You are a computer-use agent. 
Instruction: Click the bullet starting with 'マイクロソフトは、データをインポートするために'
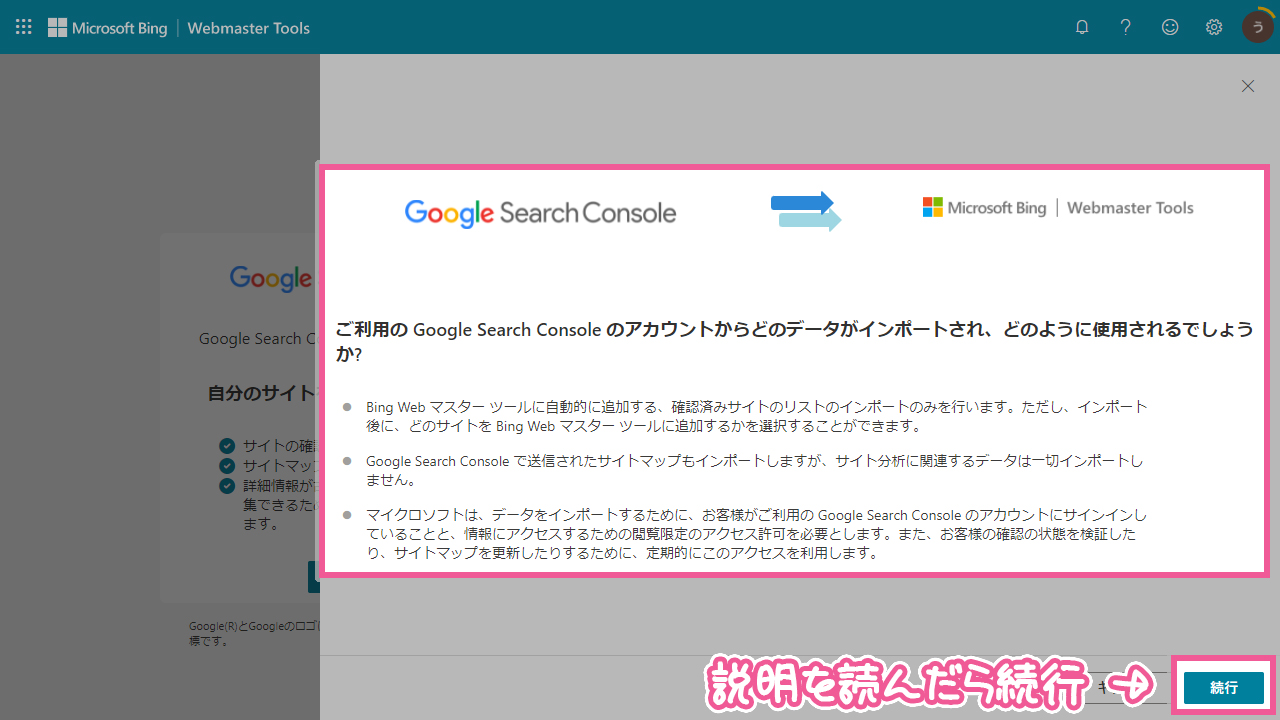tap(756, 533)
